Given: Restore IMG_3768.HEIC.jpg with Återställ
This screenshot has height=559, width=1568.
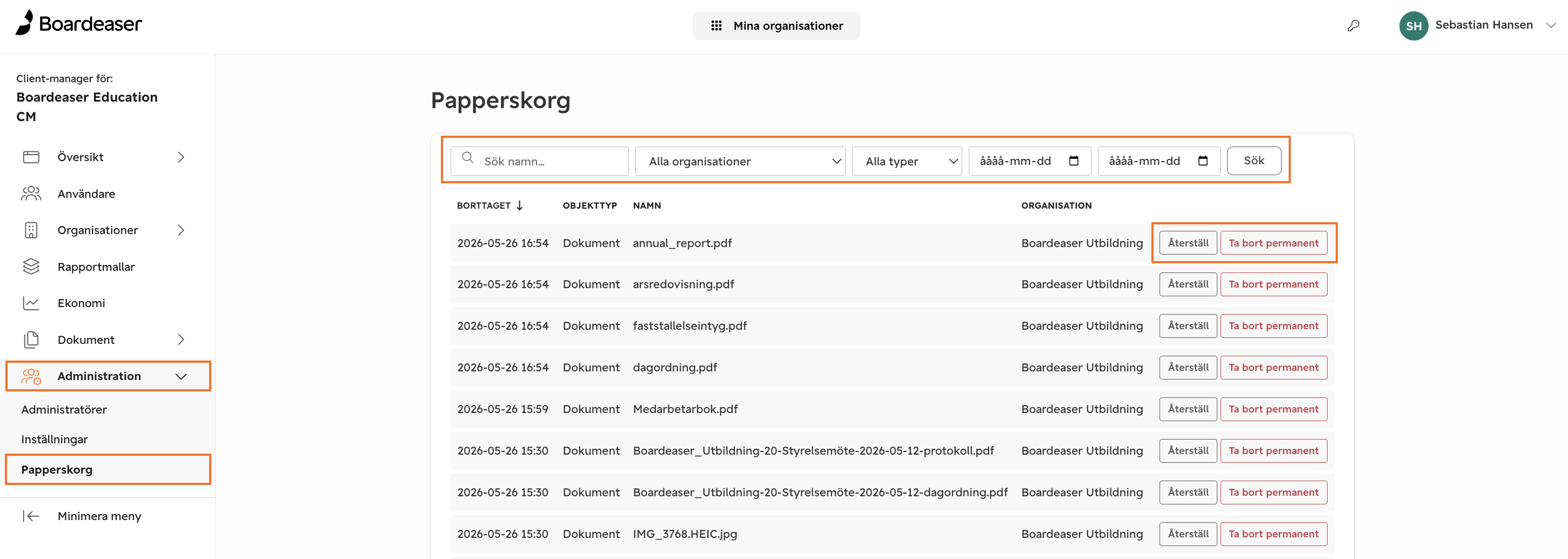Looking at the screenshot, I should coord(1188,534).
